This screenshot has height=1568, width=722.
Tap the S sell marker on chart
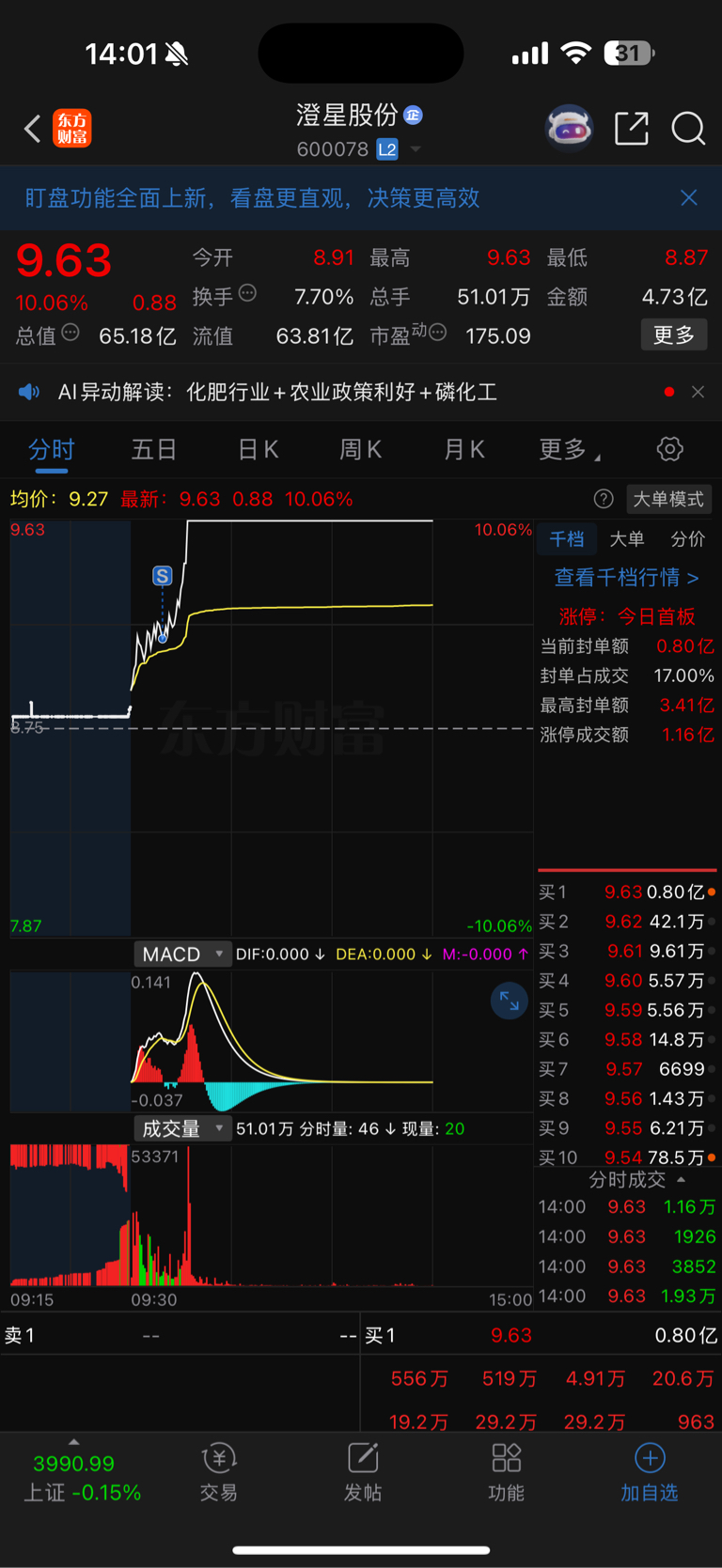(x=163, y=576)
